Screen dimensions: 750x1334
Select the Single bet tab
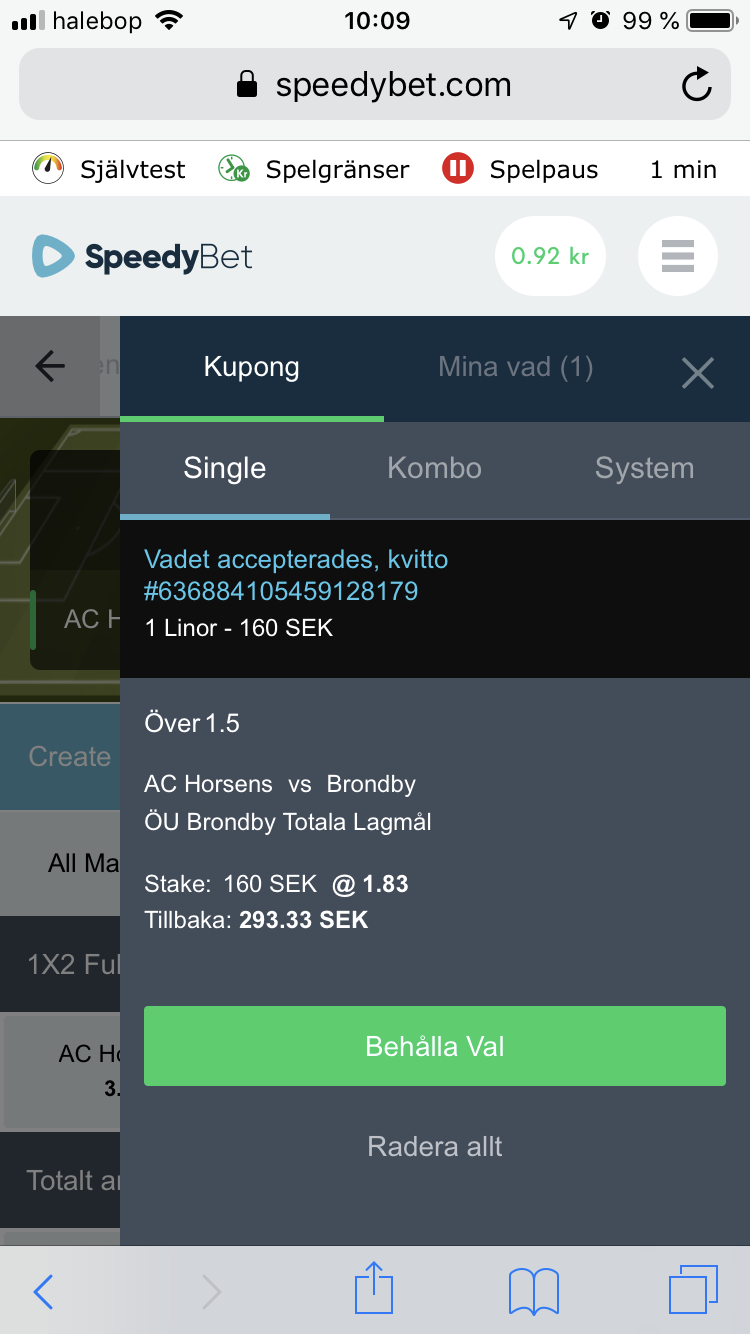click(225, 468)
